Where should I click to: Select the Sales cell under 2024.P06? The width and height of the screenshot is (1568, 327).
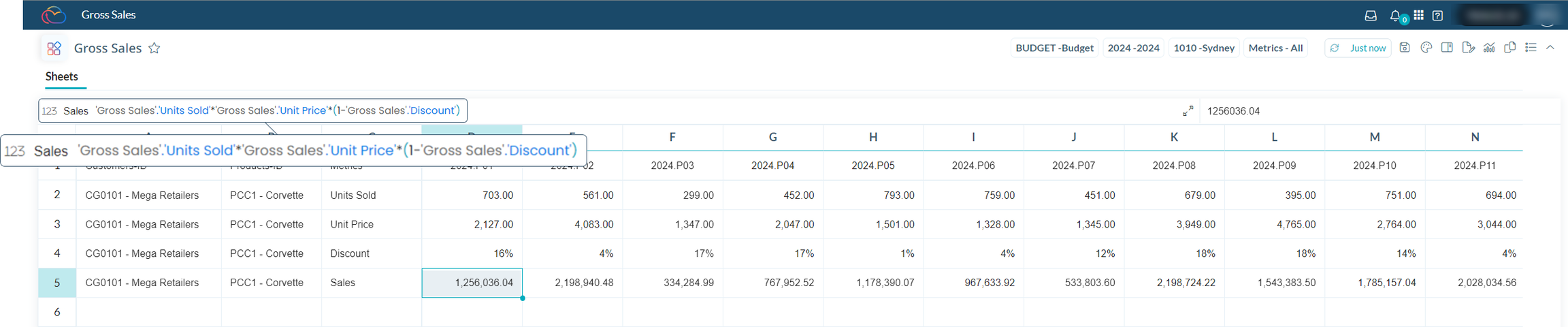coord(973,283)
